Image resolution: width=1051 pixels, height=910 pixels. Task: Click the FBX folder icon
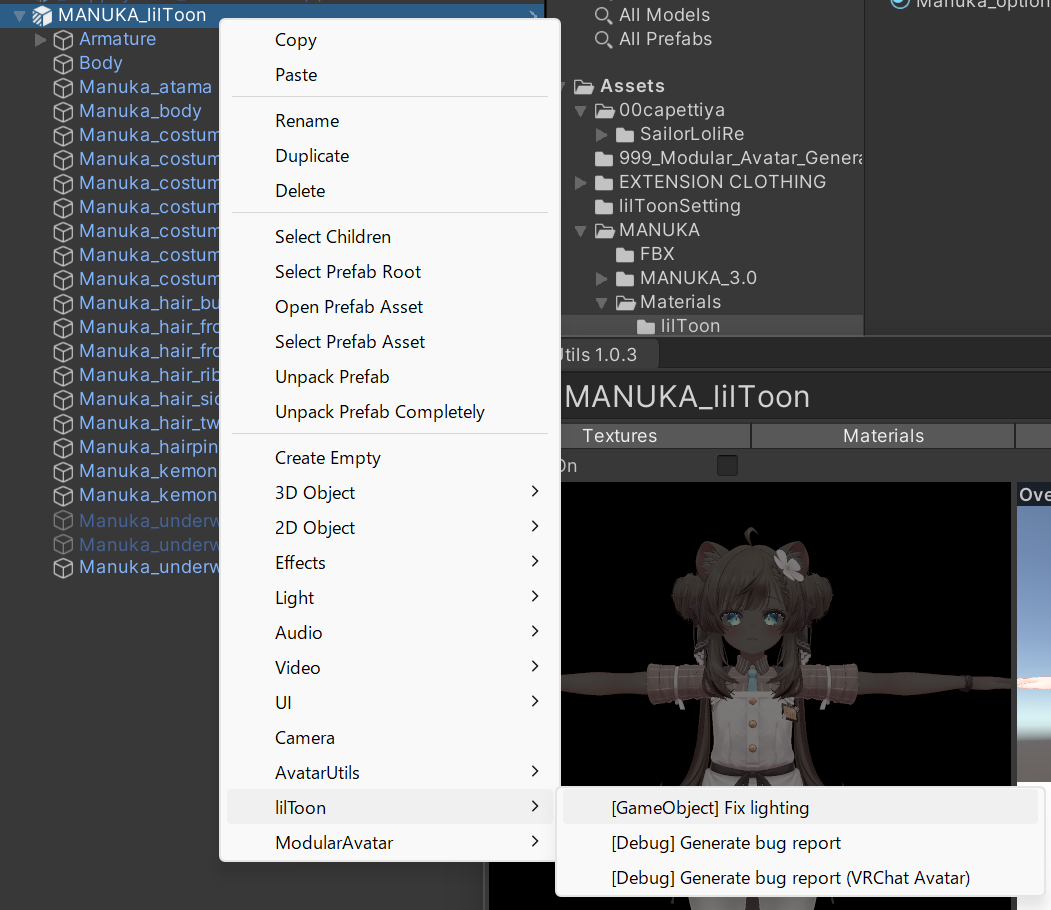pos(625,255)
